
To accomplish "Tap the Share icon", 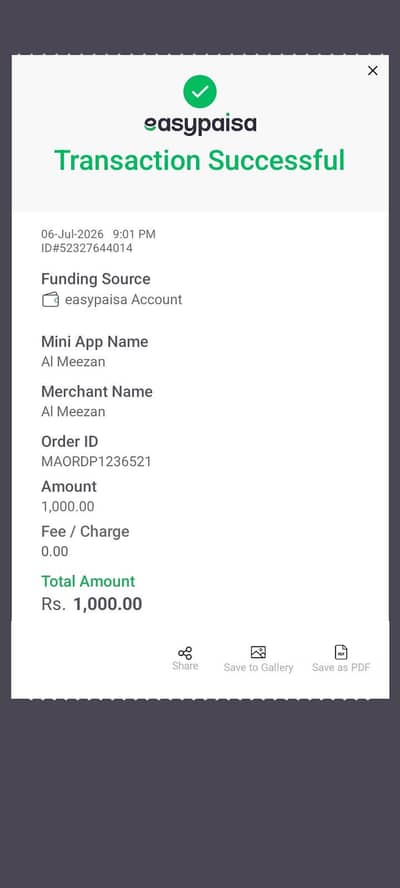I will click(185, 653).
